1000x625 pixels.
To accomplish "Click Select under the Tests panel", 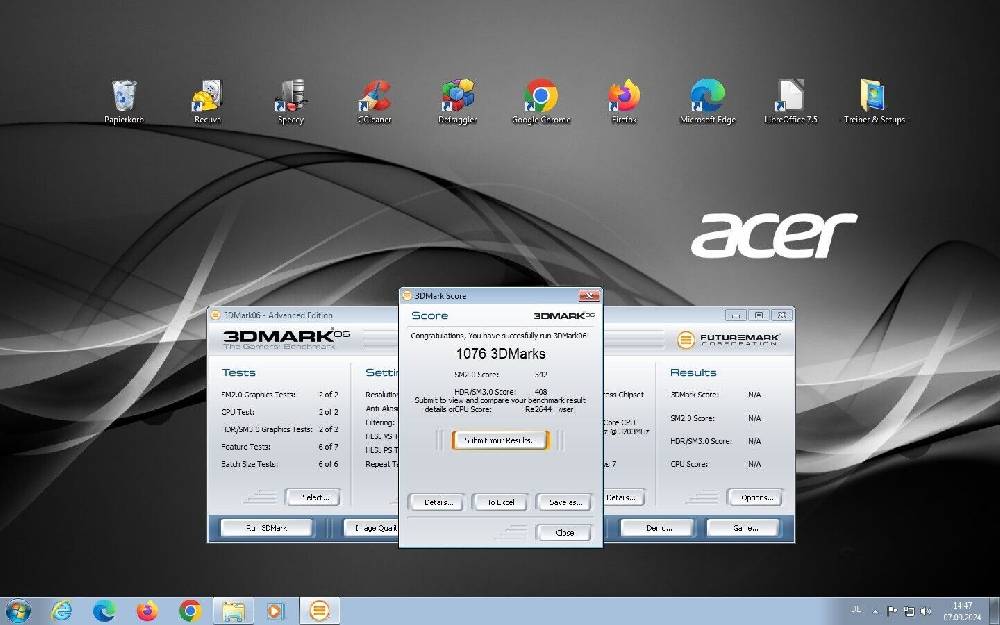I will point(312,497).
